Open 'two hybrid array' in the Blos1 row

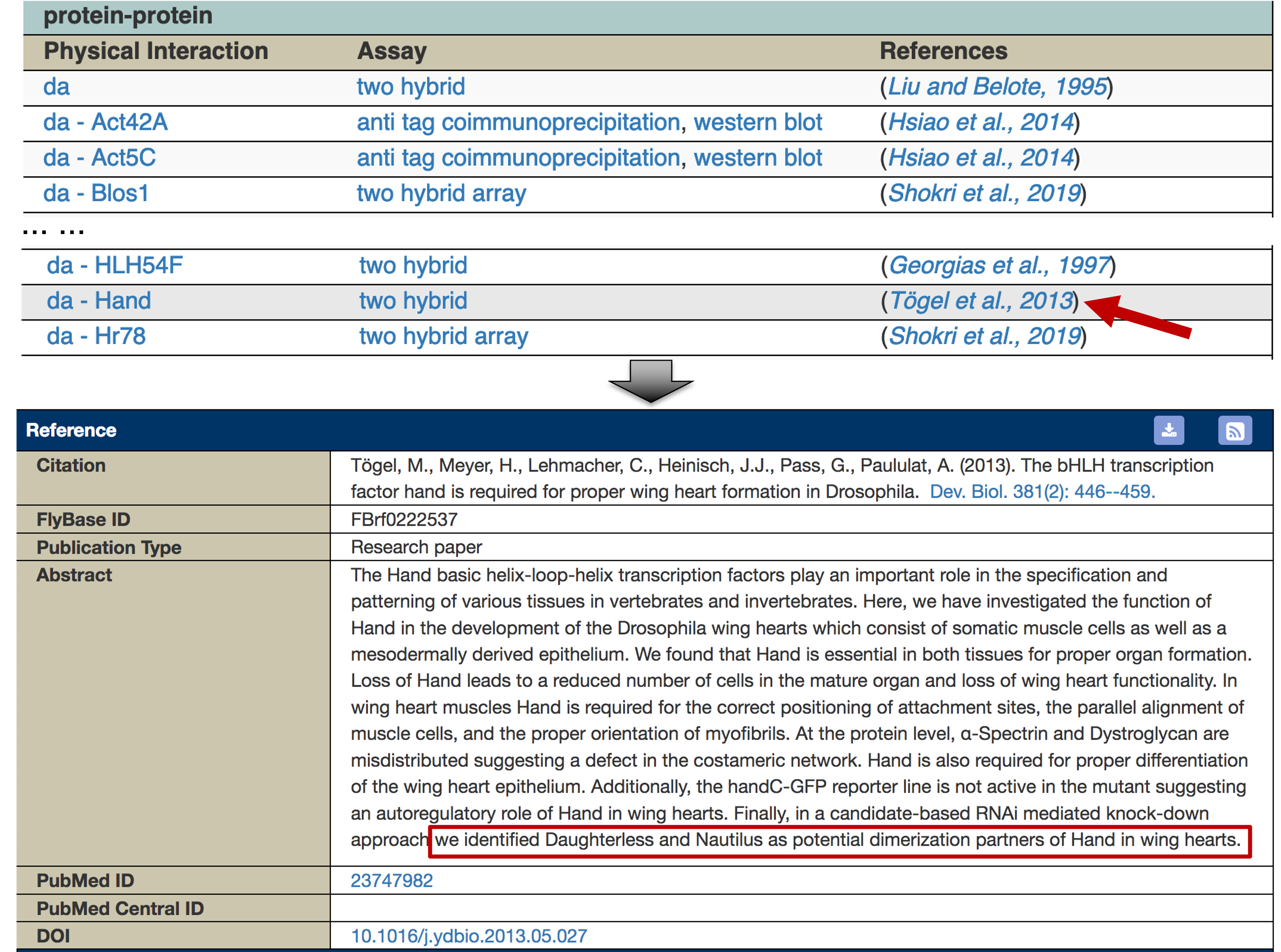pyautogui.click(x=442, y=194)
